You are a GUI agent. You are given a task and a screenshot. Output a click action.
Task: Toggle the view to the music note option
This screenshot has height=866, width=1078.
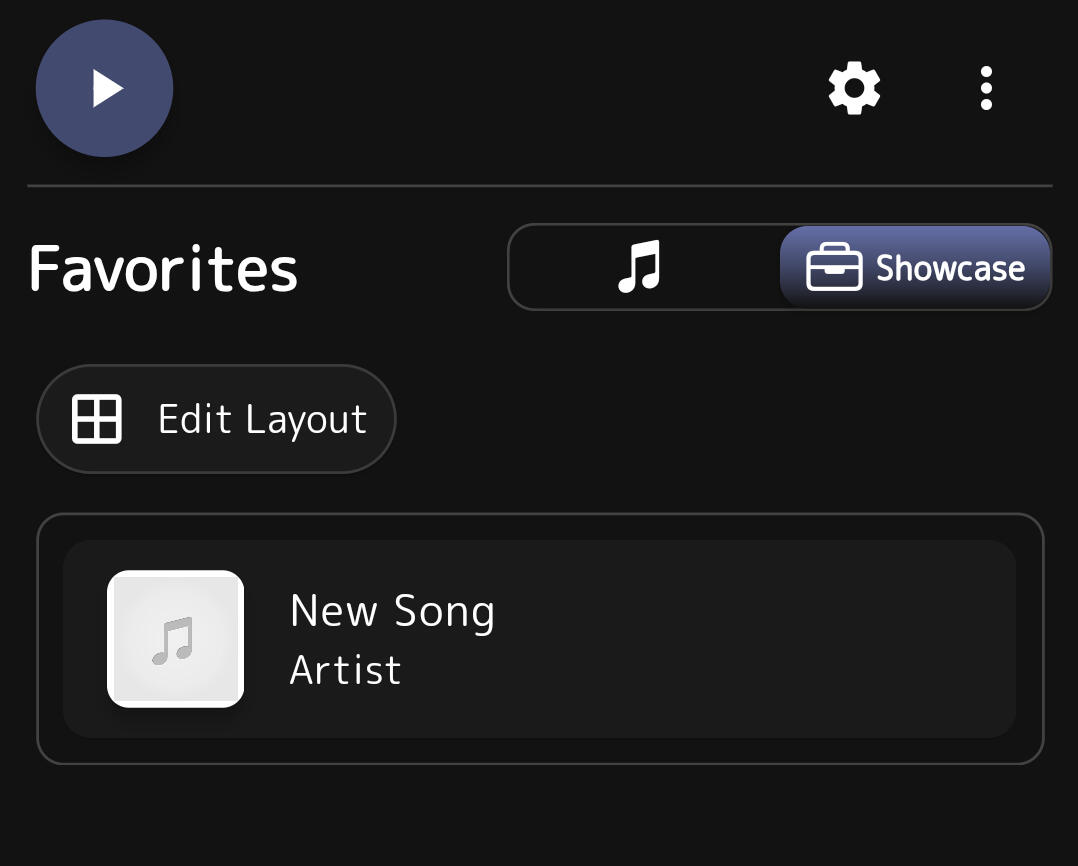point(640,268)
